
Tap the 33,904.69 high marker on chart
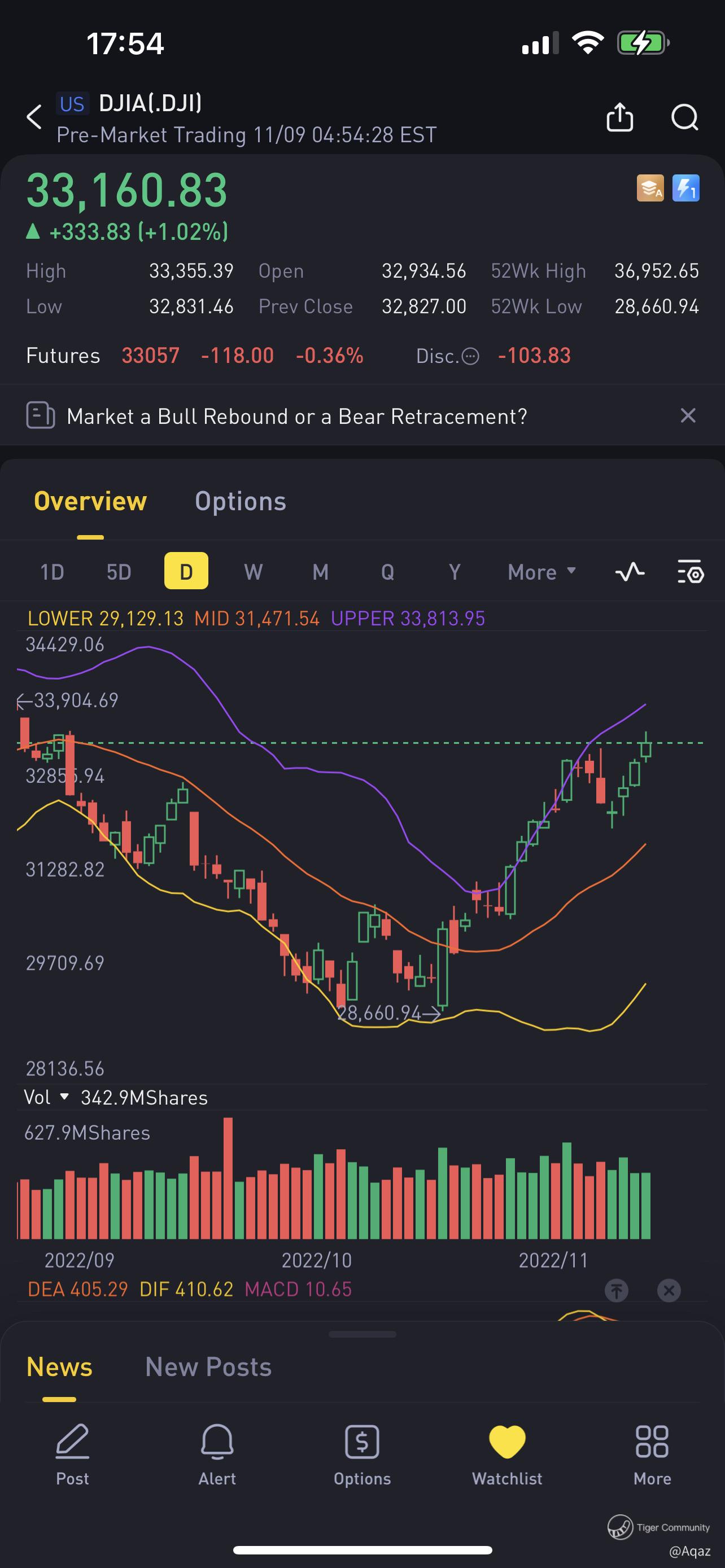pos(67,700)
